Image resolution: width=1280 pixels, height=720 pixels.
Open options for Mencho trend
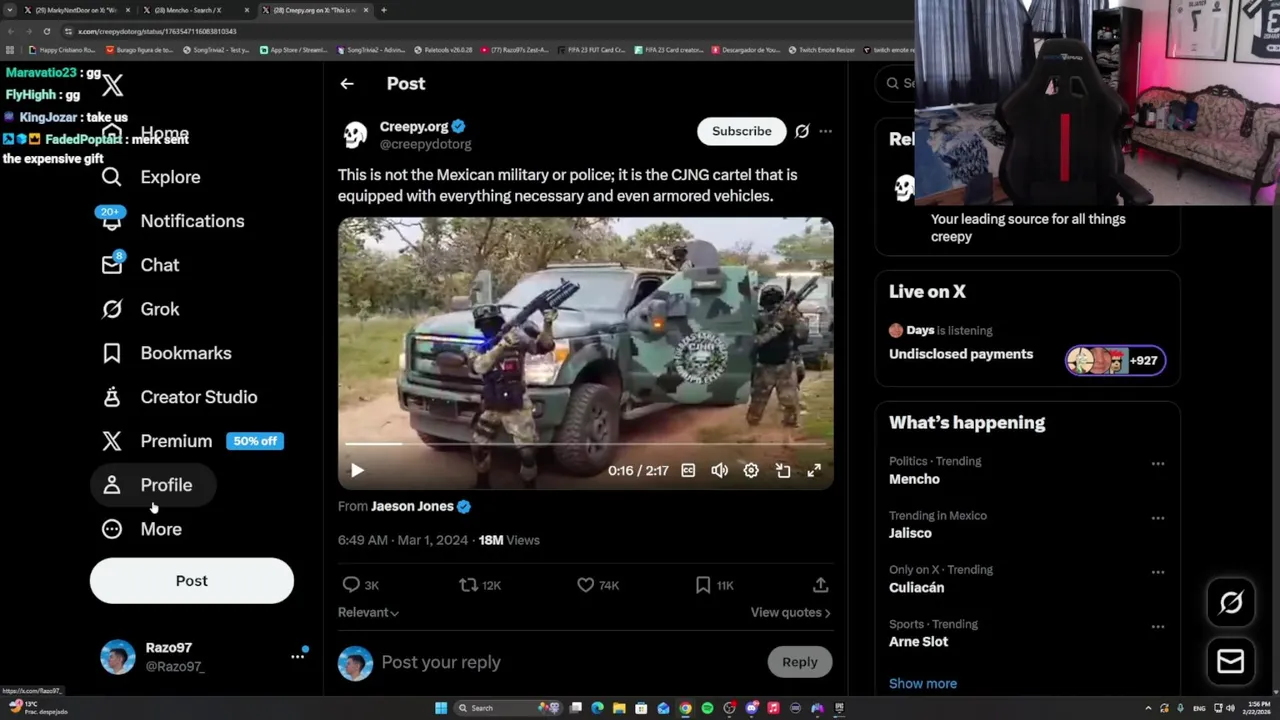tap(1158, 464)
